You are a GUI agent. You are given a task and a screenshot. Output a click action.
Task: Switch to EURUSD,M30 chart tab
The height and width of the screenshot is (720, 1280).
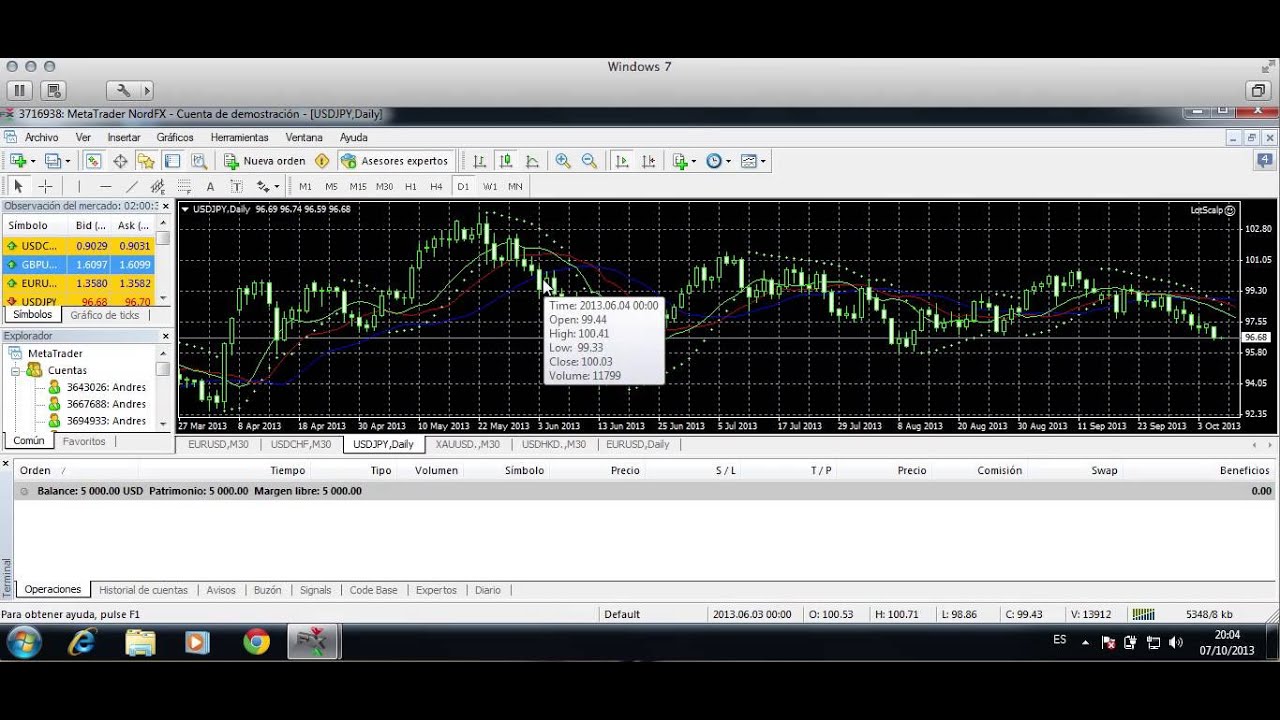pos(219,444)
